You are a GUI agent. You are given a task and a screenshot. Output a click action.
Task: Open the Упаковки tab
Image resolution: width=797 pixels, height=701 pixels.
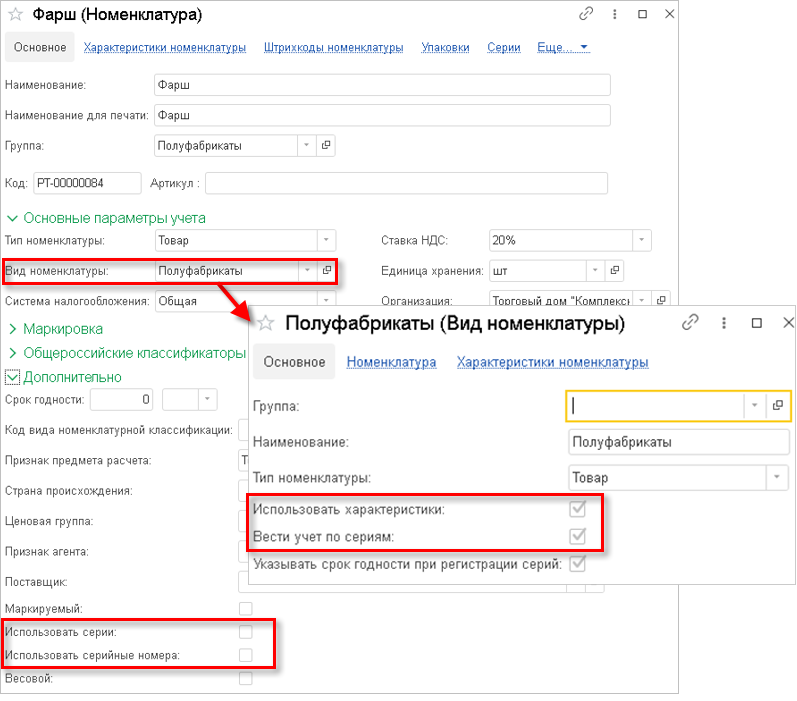445,47
